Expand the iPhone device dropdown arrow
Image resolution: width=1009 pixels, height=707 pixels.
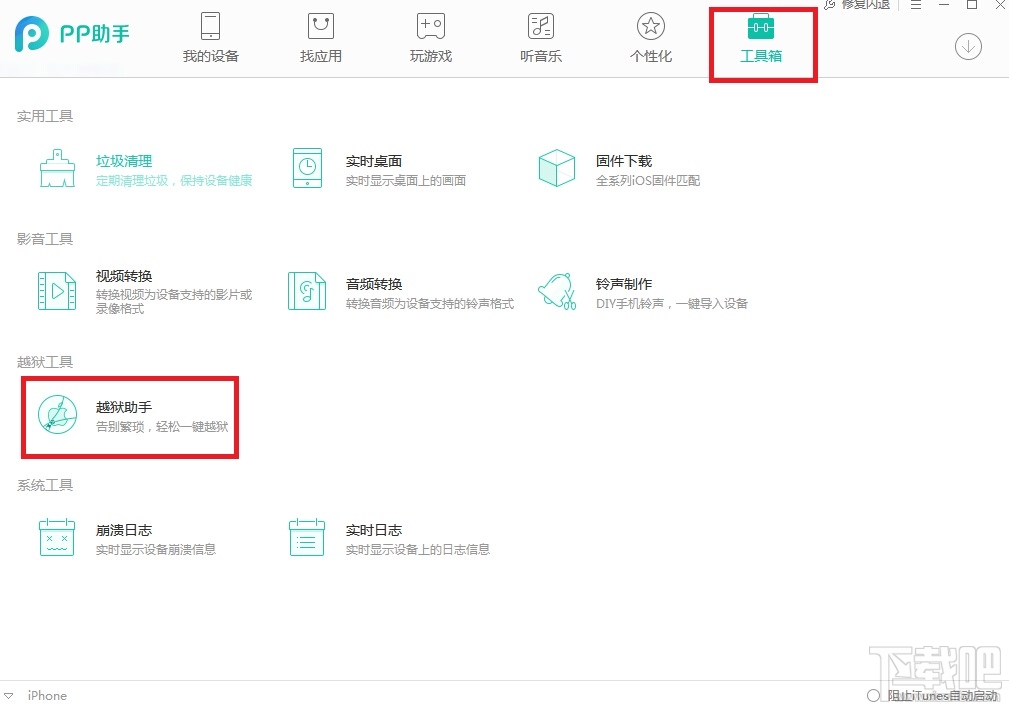10,695
